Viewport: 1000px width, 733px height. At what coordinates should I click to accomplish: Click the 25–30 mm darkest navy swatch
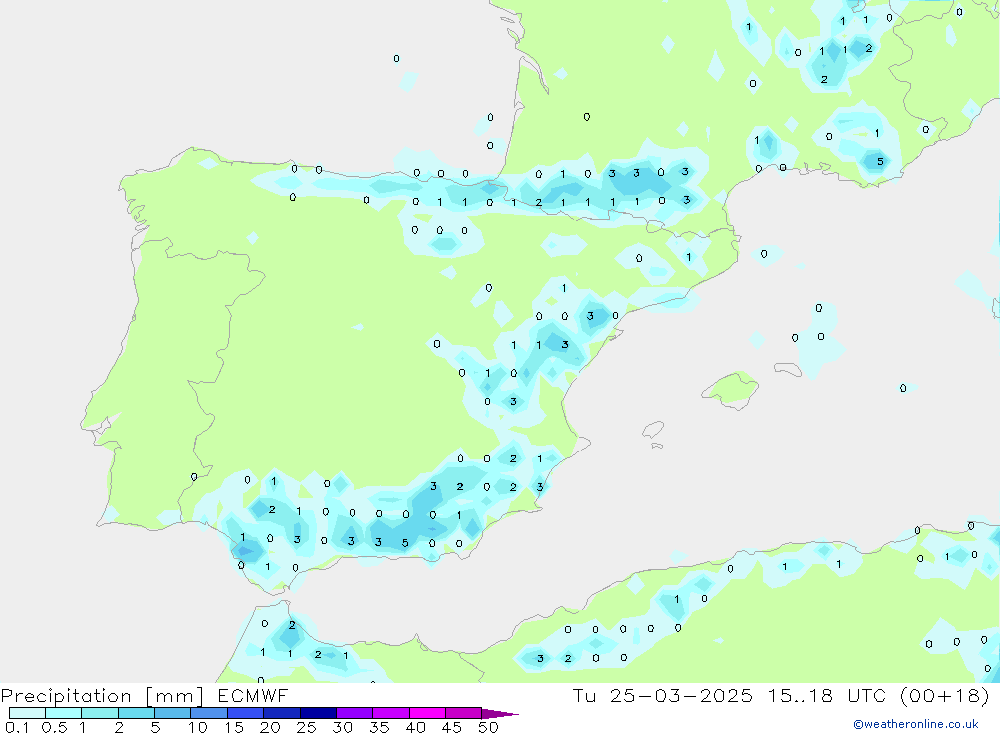[318, 713]
